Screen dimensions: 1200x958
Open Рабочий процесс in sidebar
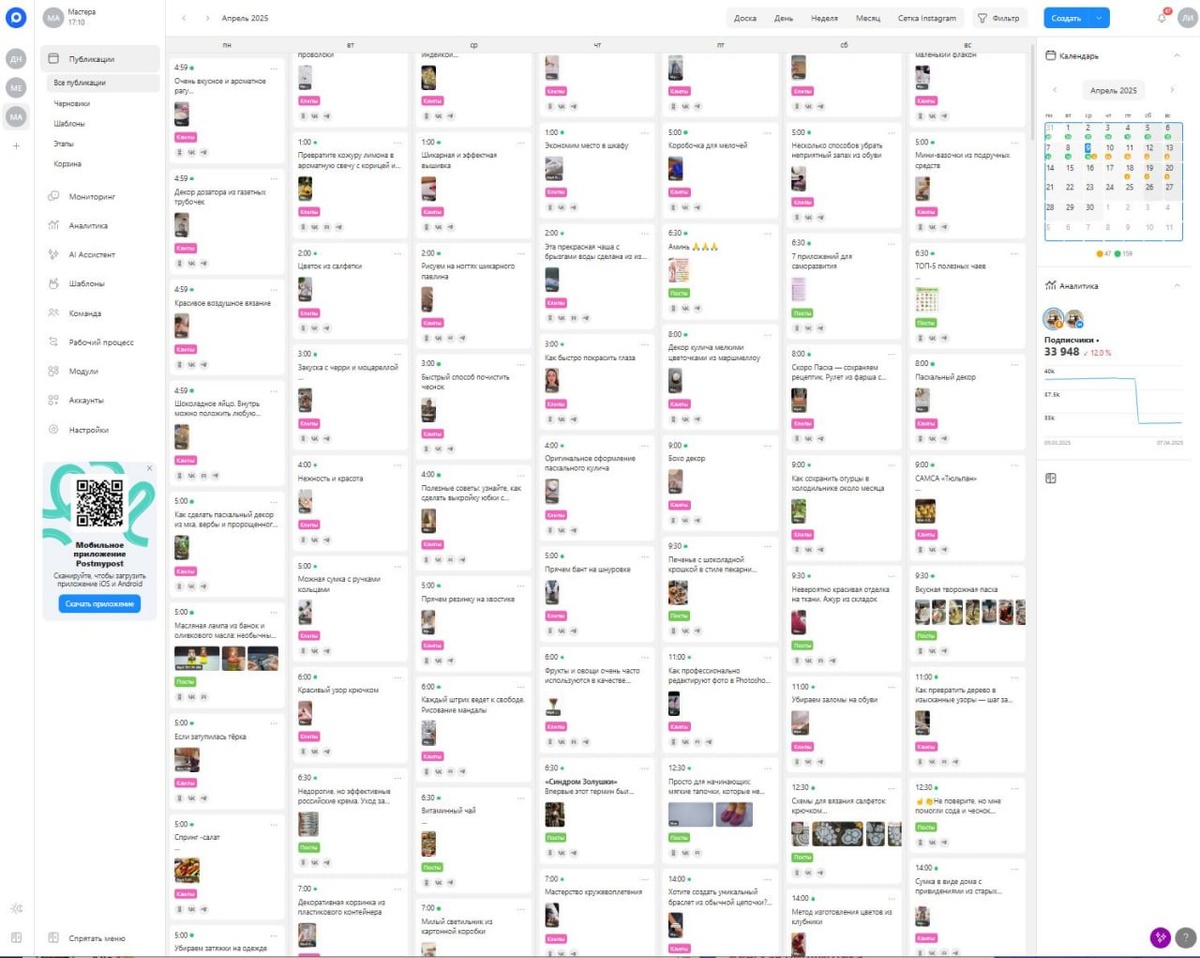[100, 342]
